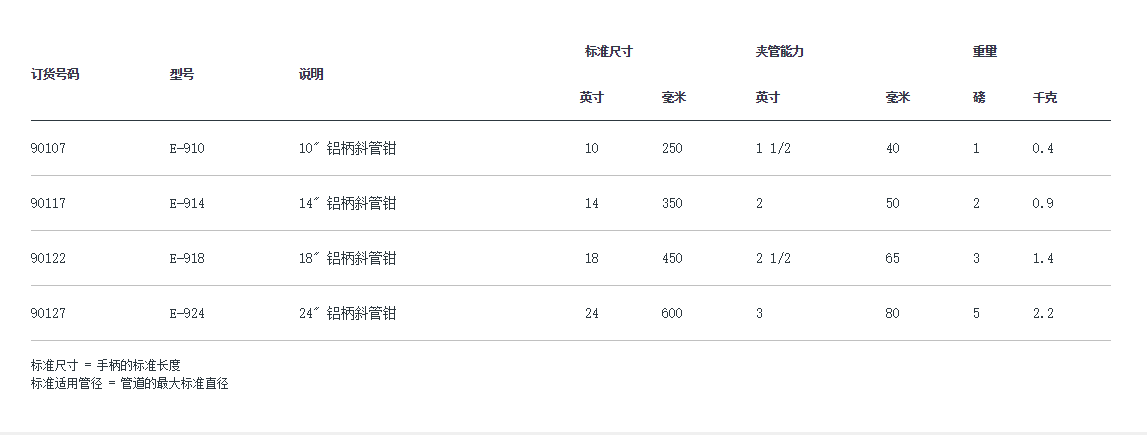Select the 重量 group header

[985, 51]
